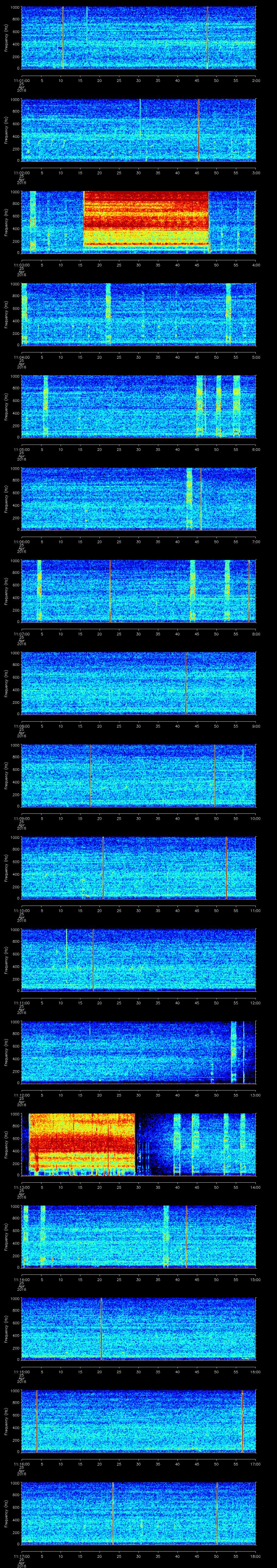This screenshot has height=1568, width=277.
Task: Click the '16:00' end time label
Action: click(x=255, y=1371)
